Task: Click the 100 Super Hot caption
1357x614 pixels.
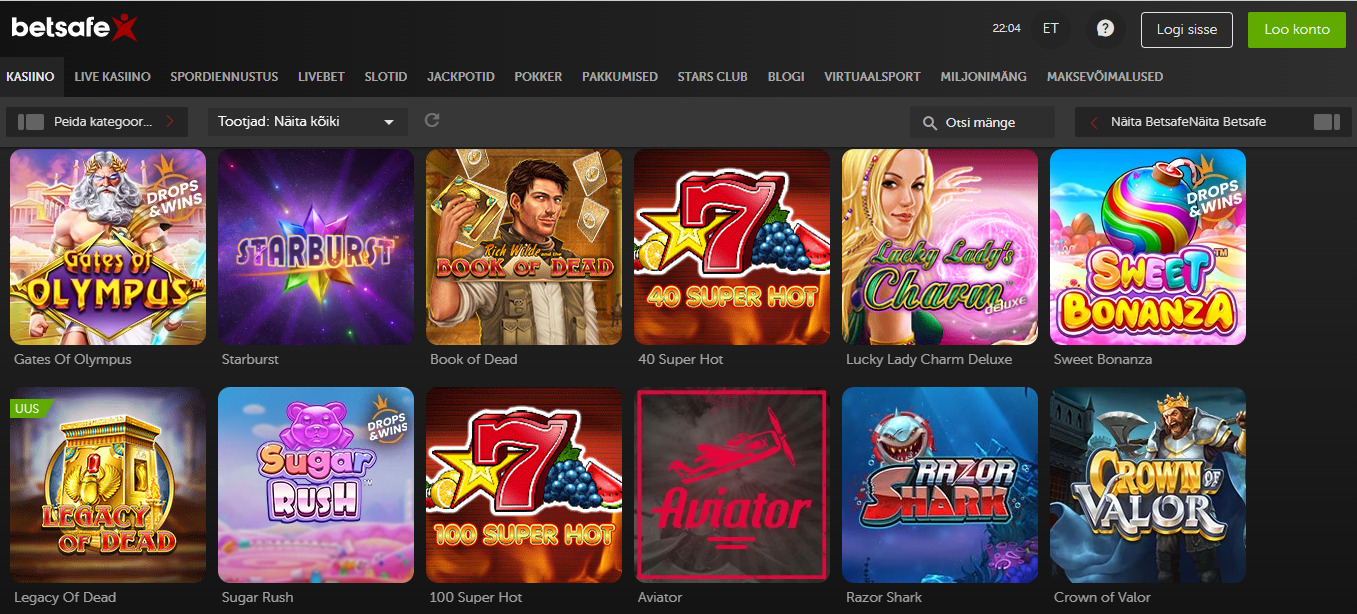Action: point(476,597)
